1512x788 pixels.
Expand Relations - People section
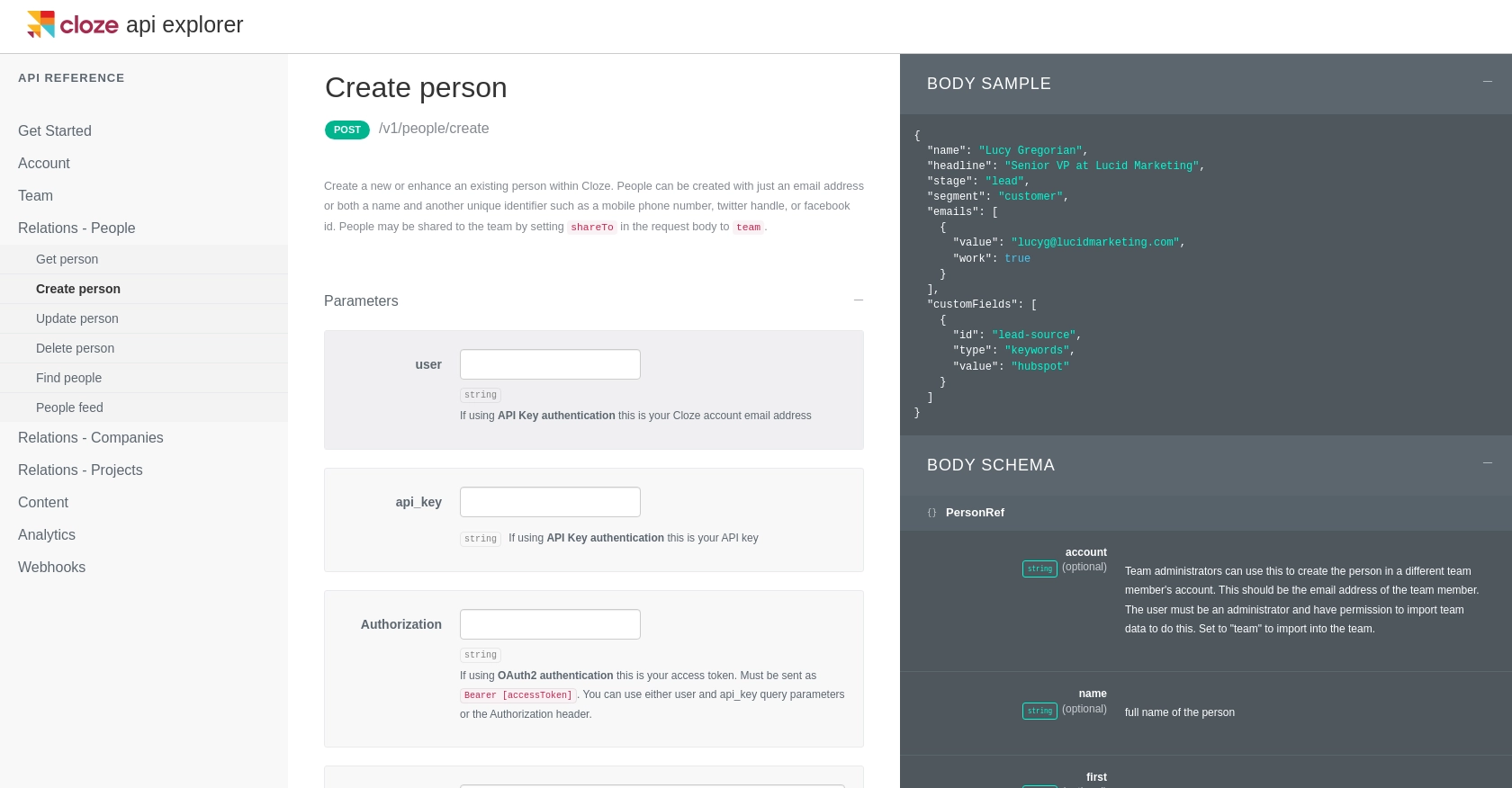point(76,228)
